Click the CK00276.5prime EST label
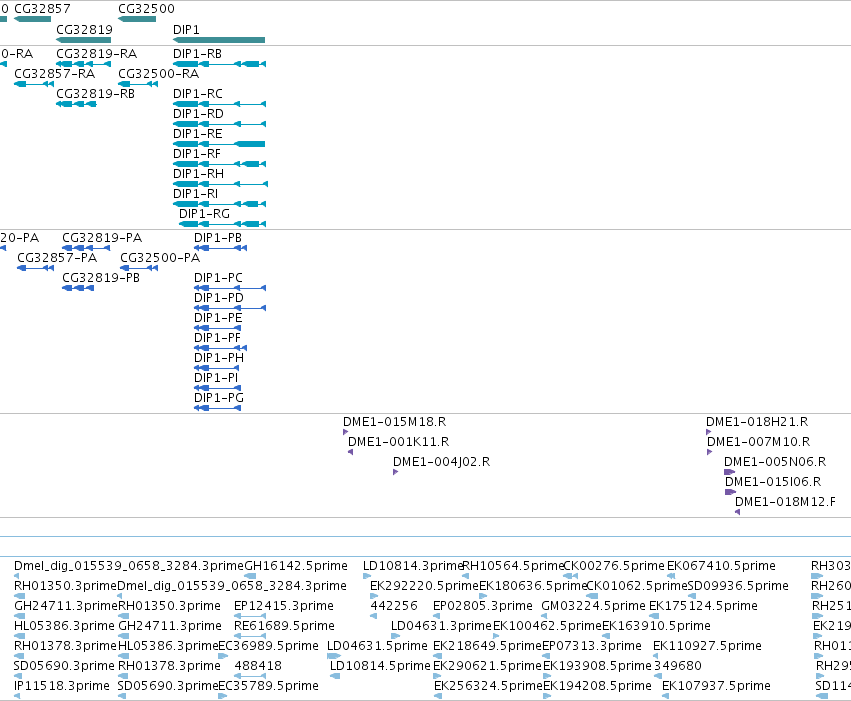 coord(614,566)
